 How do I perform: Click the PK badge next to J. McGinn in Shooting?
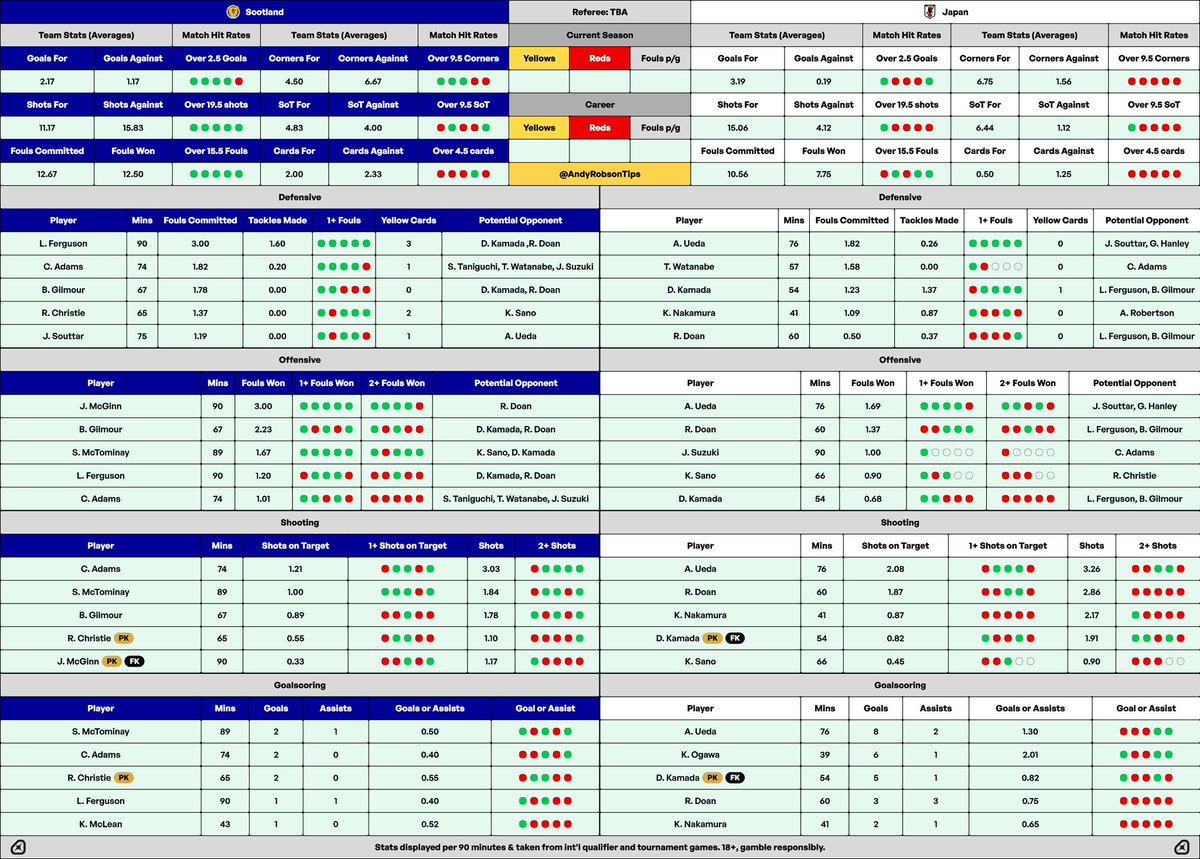pyautogui.click(x=111, y=662)
